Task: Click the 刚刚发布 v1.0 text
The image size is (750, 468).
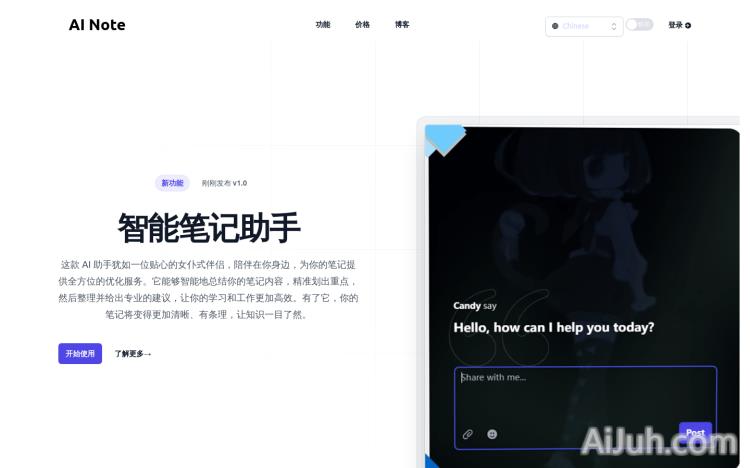Action: tap(224, 183)
